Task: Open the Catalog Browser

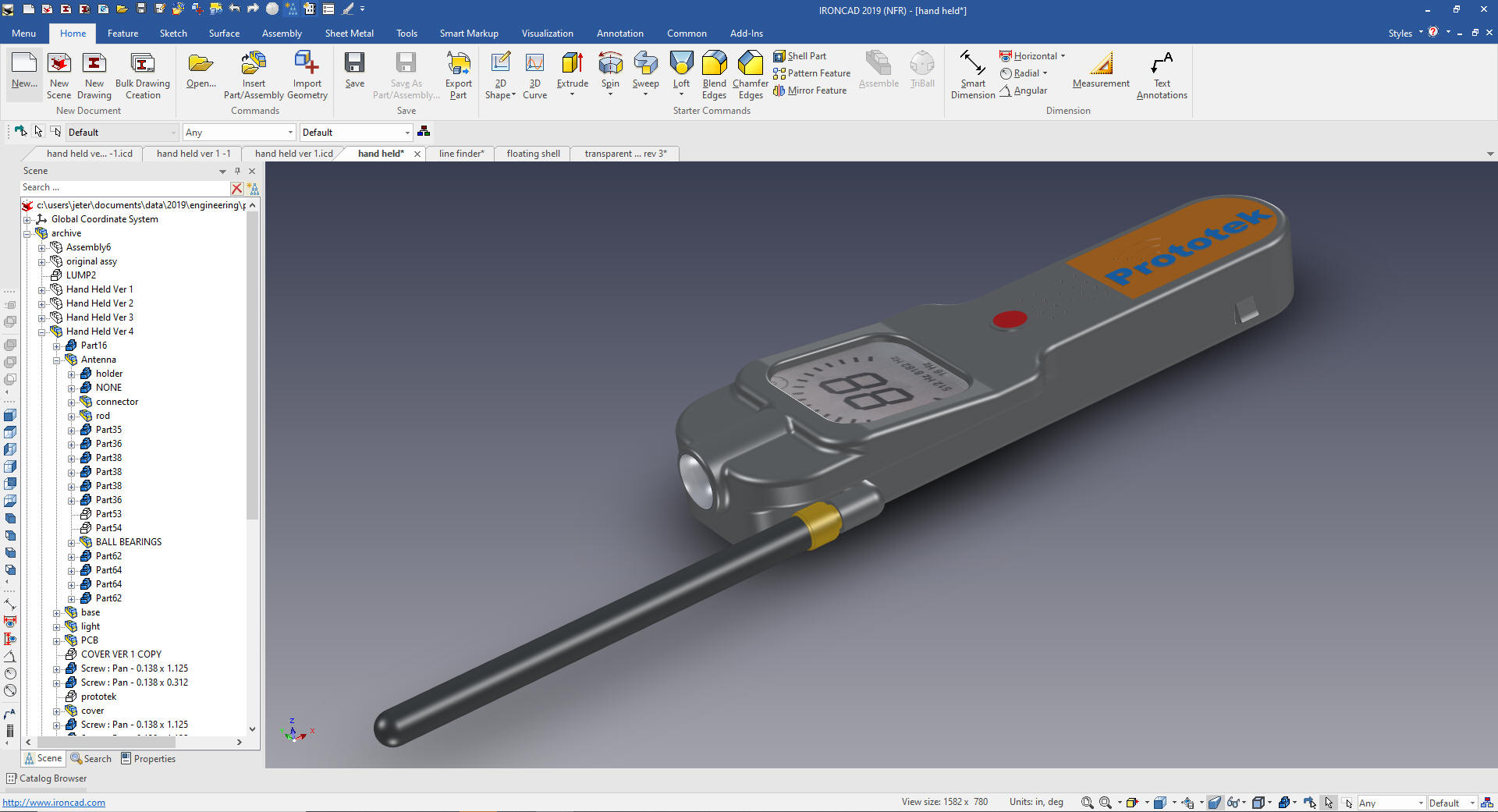Action: 47,778
